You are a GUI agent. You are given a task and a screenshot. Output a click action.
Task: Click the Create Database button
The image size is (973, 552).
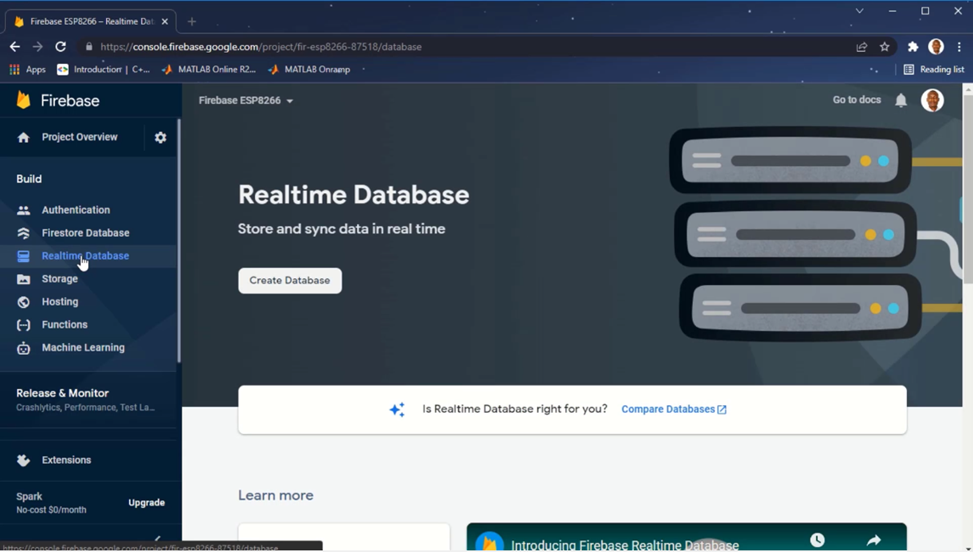click(290, 281)
